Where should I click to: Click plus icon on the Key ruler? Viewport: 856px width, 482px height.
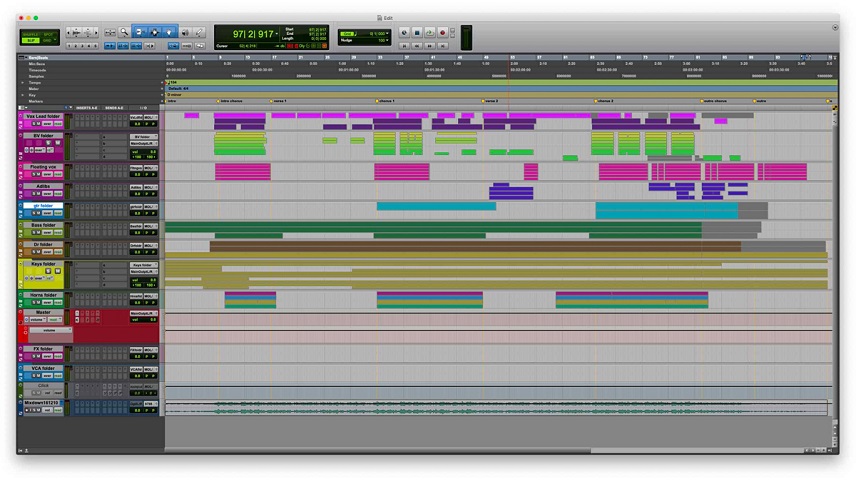click(162, 95)
